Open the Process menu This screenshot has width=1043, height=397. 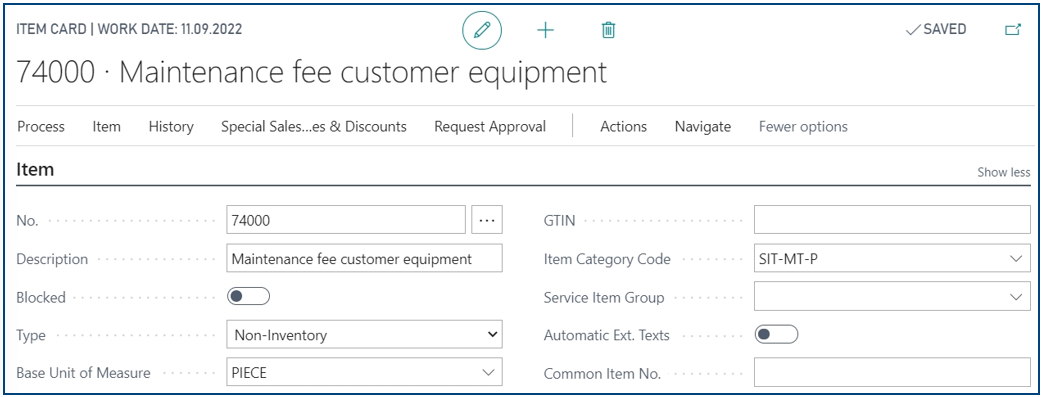tap(41, 126)
